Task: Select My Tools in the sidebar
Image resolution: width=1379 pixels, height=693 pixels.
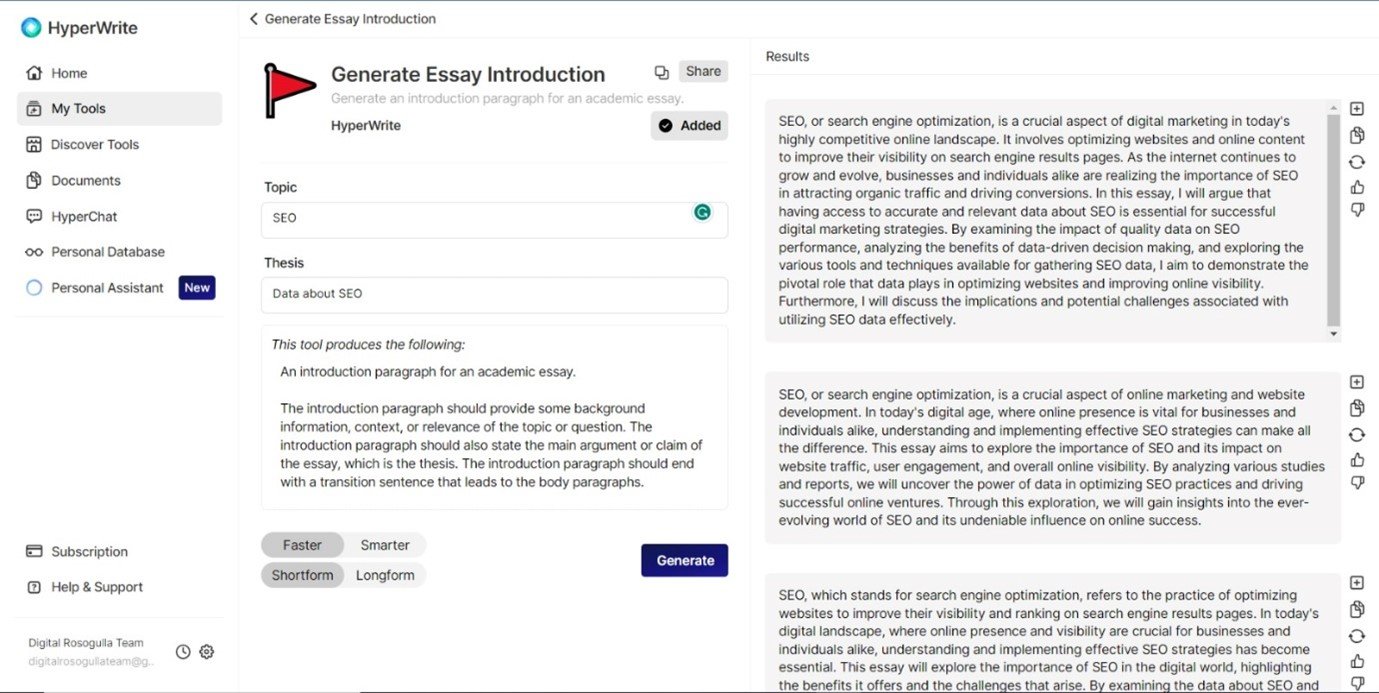Action: point(119,109)
